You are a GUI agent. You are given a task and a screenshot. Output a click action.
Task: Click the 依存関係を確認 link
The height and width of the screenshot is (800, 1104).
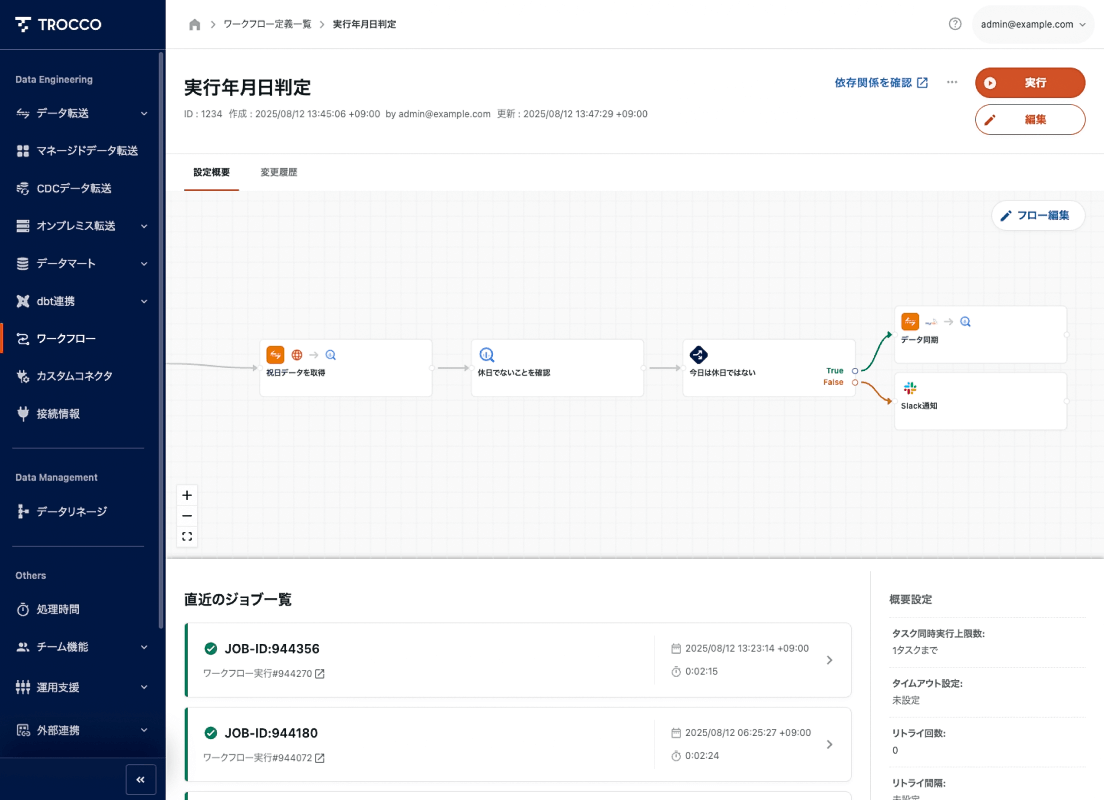point(880,83)
